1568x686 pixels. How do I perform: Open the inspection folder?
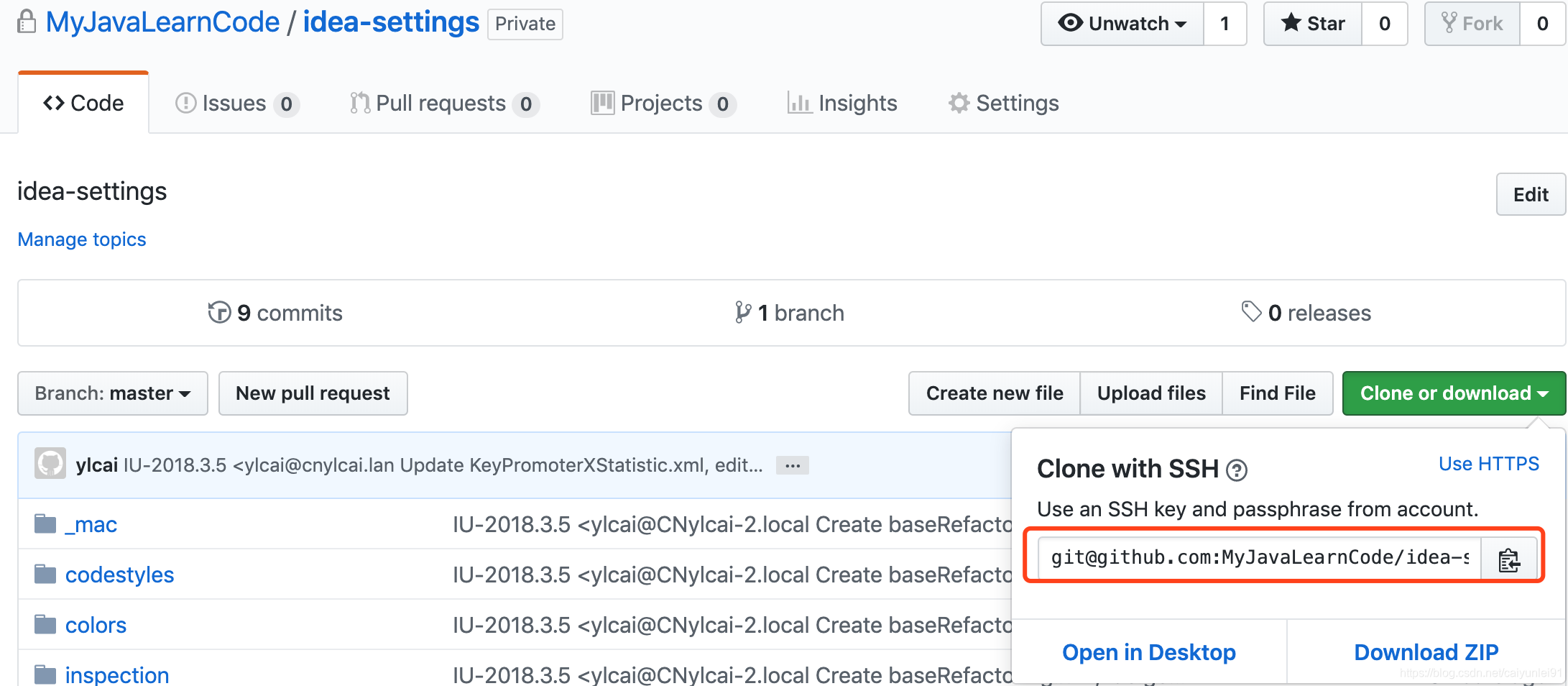[117, 675]
